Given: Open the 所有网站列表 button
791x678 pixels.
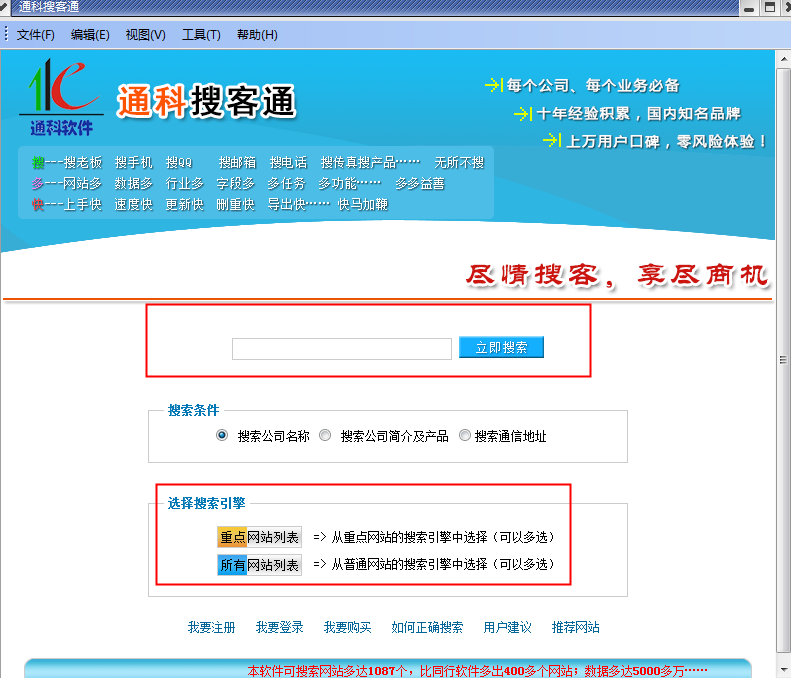Looking at the screenshot, I should click(259, 565).
